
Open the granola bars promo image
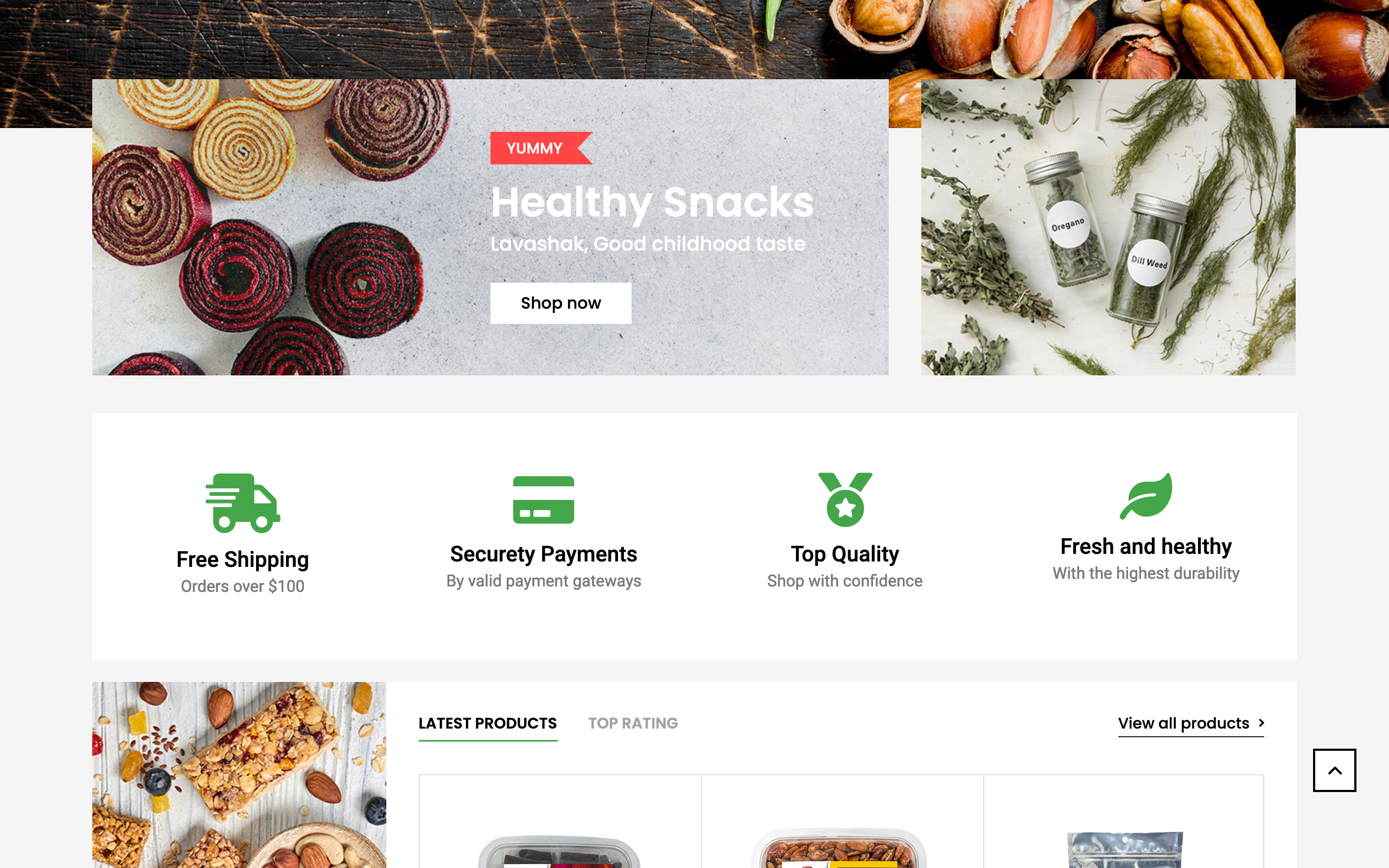pos(239,775)
